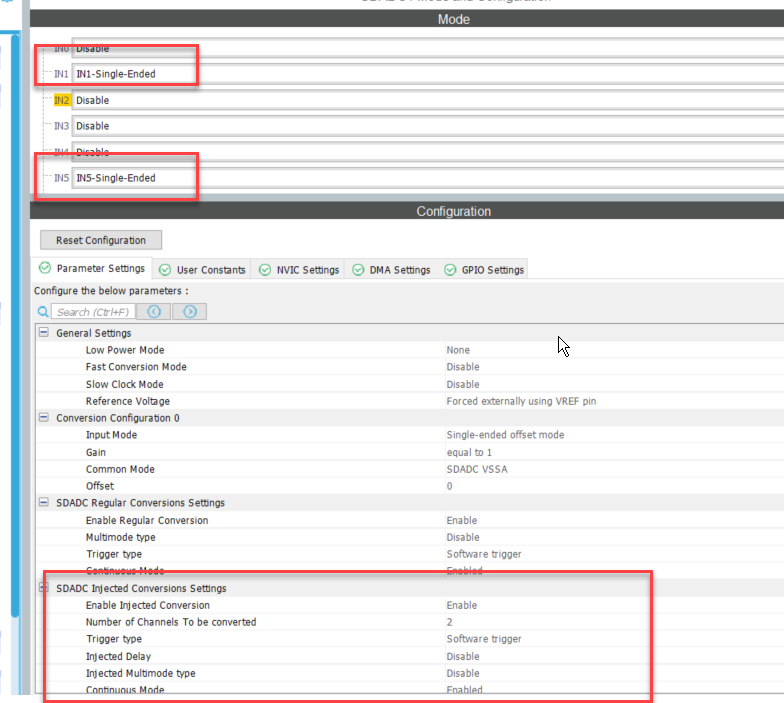Select Reference Voltage value Forced externally
The width and height of the screenshot is (784, 703).
pos(521,402)
